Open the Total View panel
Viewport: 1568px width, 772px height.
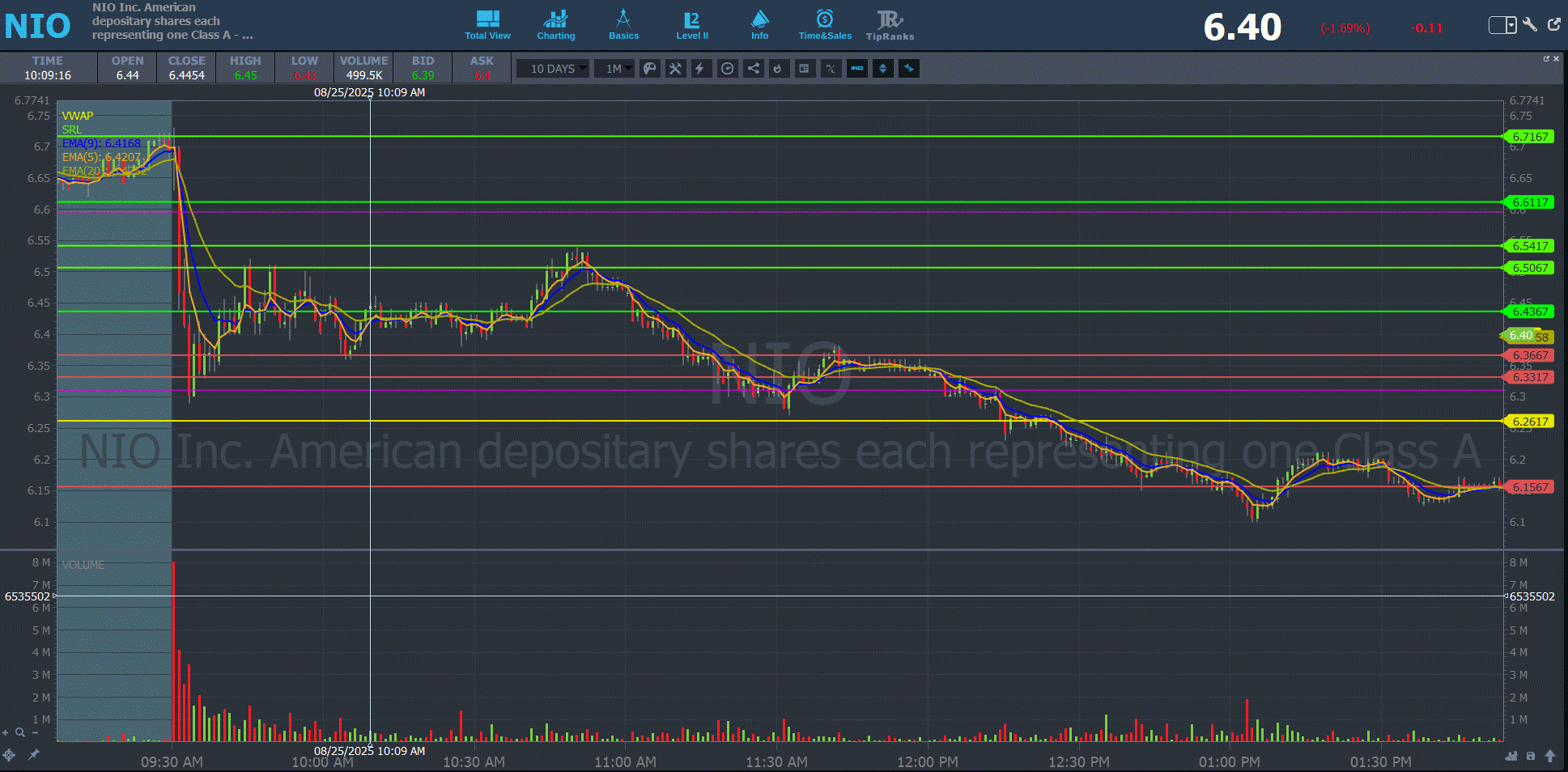pyautogui.click(x=487, y=25)
